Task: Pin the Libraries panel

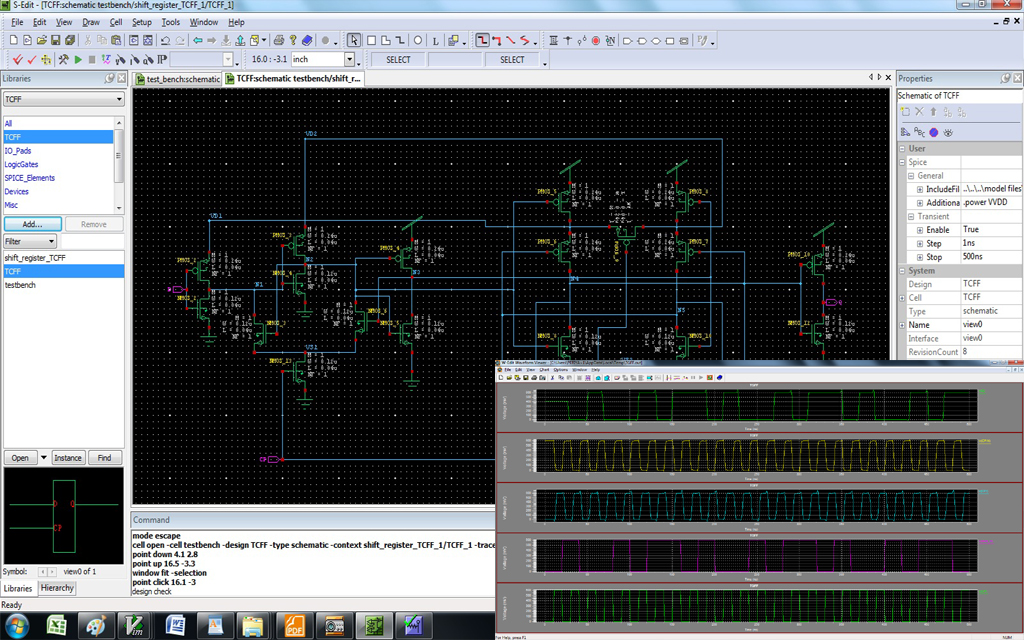Action: coord(109,78)
